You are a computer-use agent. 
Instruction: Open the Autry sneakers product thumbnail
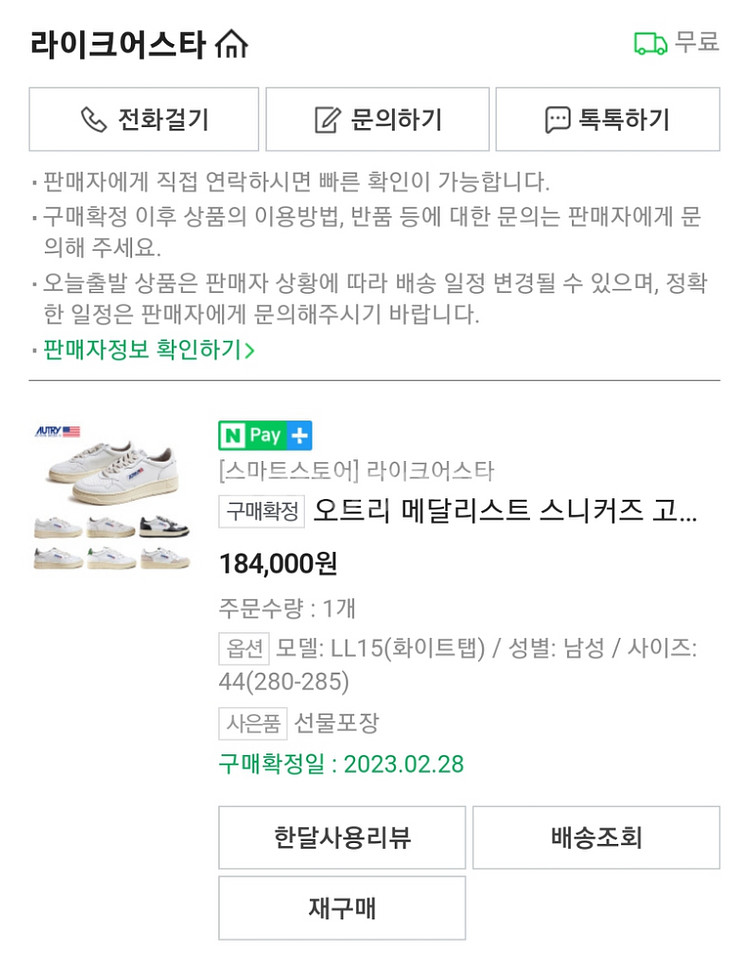point(111,497)
